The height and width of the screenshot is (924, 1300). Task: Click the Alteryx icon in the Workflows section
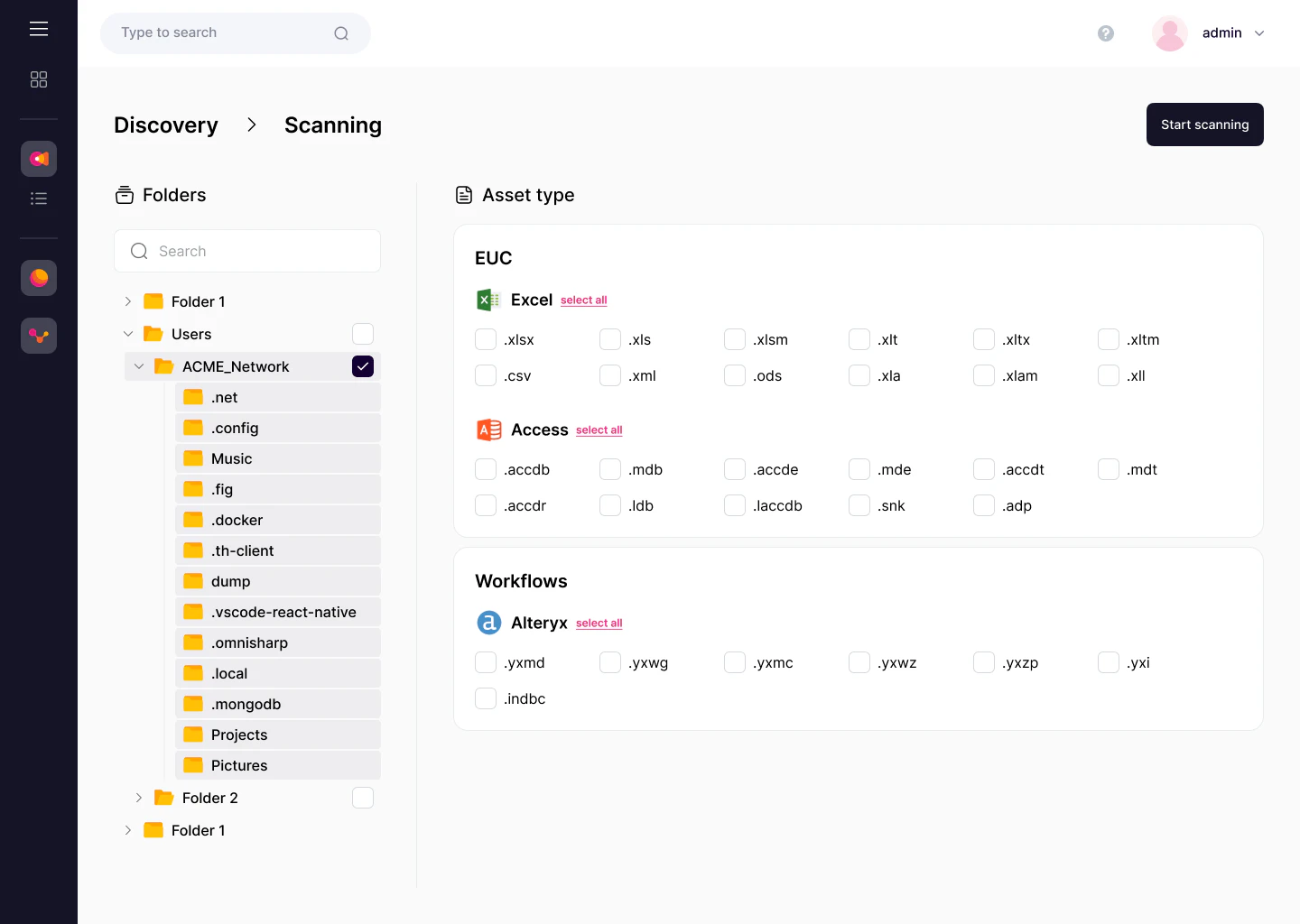point(488,623)
